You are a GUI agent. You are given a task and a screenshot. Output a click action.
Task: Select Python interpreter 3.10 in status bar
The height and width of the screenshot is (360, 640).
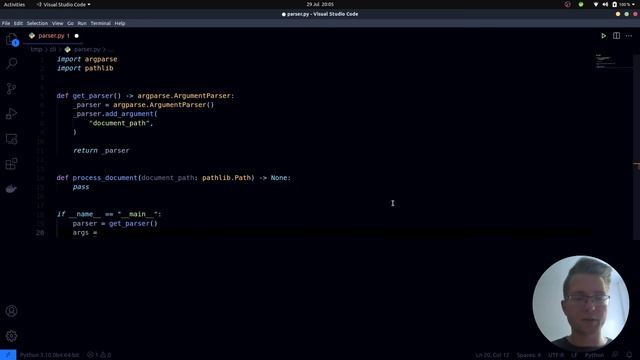[x=49, y=355]
